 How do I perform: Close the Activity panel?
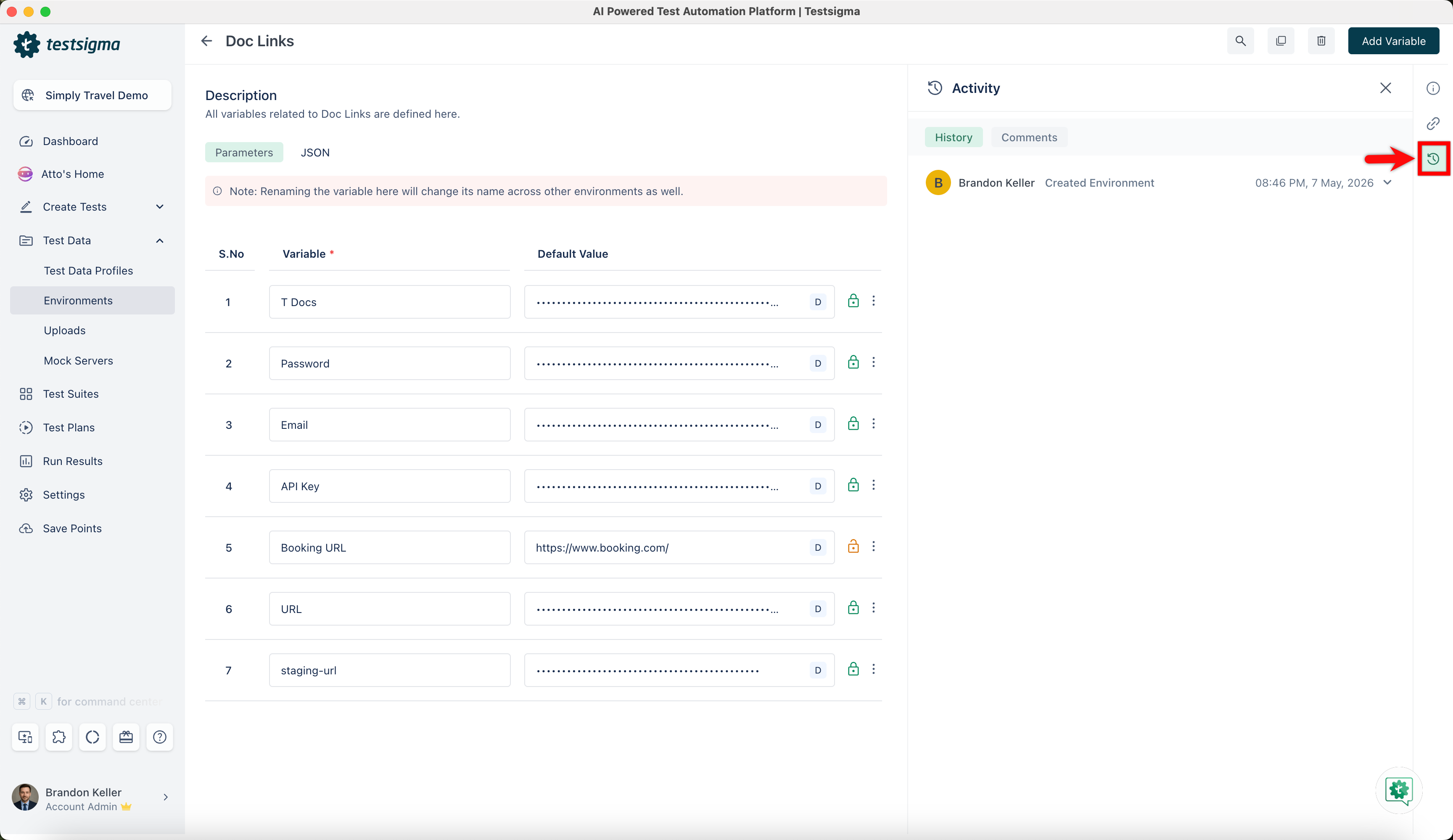1386,87
